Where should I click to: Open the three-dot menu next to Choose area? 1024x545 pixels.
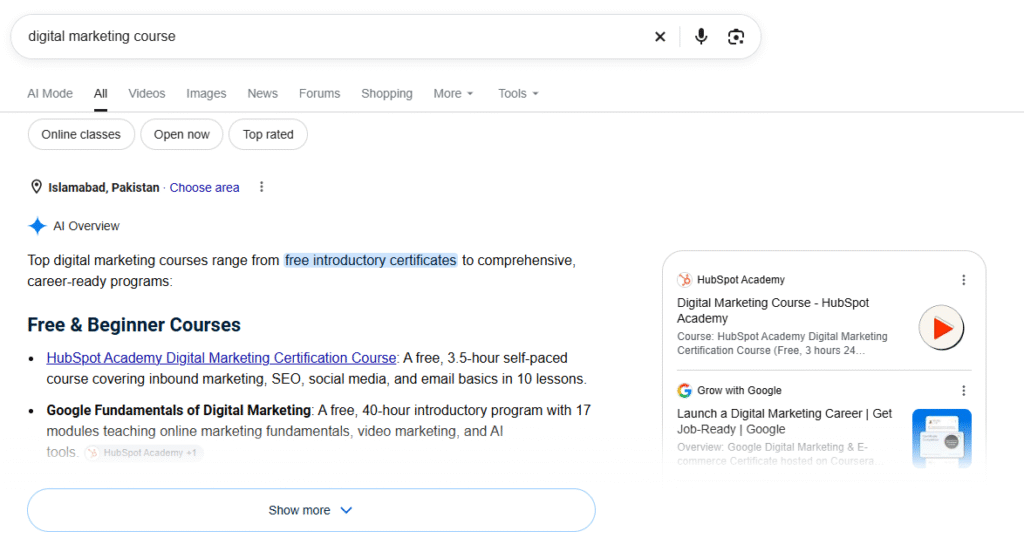(x=261, y=187)
